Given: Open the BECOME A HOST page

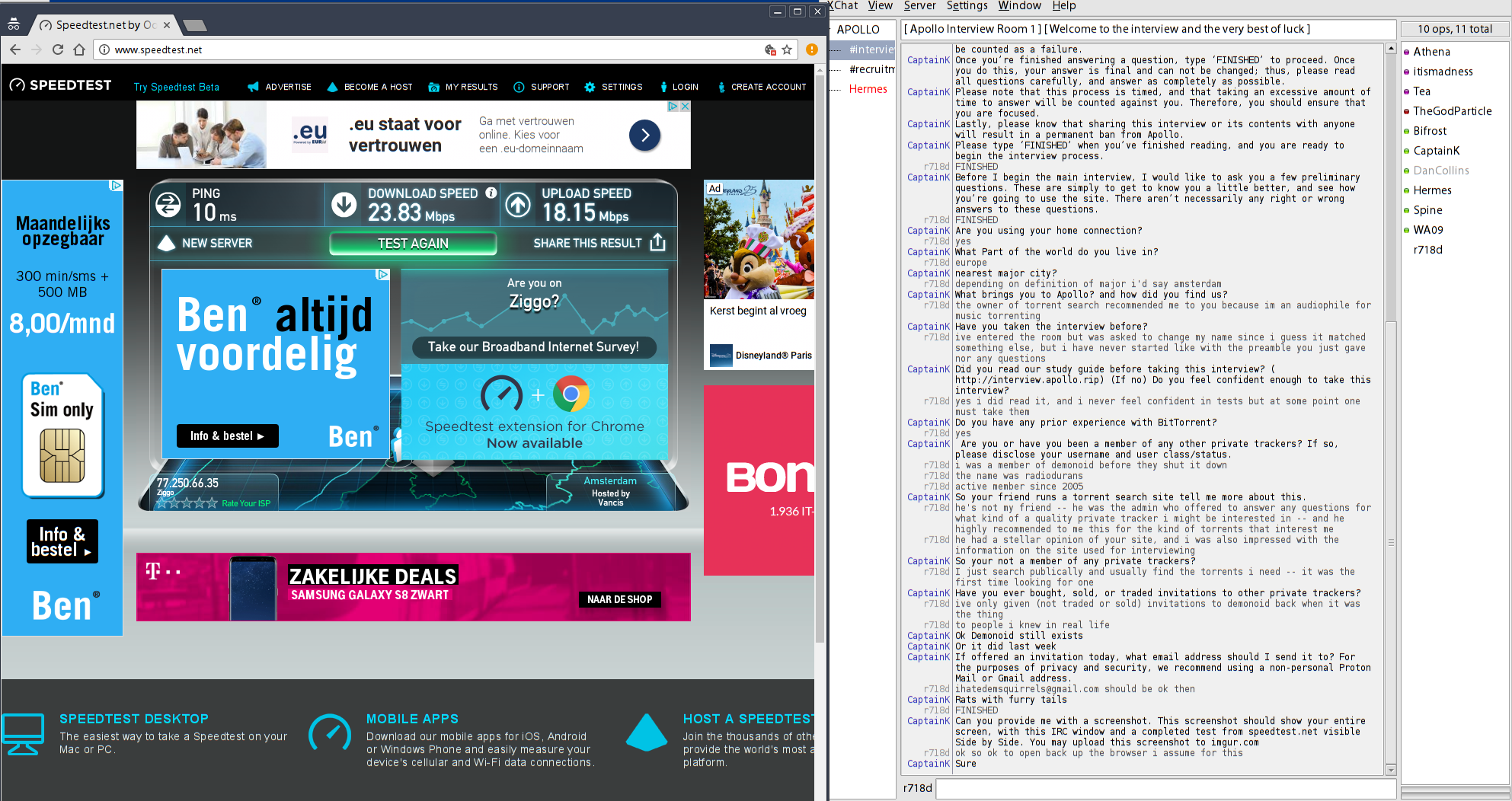Looking at the screenshot, I should [369, 87].
